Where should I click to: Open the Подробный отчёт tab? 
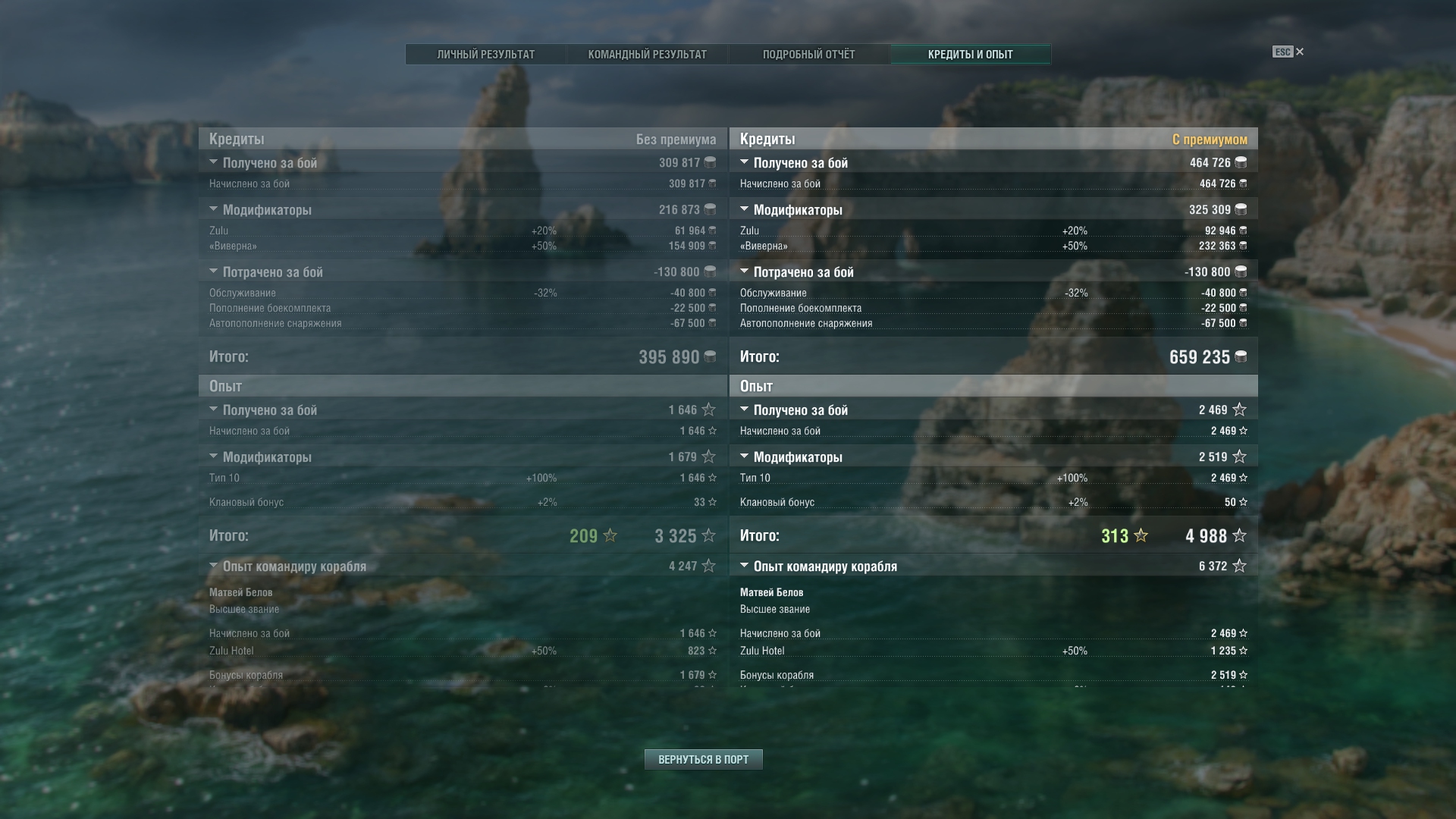click(809, 55)
